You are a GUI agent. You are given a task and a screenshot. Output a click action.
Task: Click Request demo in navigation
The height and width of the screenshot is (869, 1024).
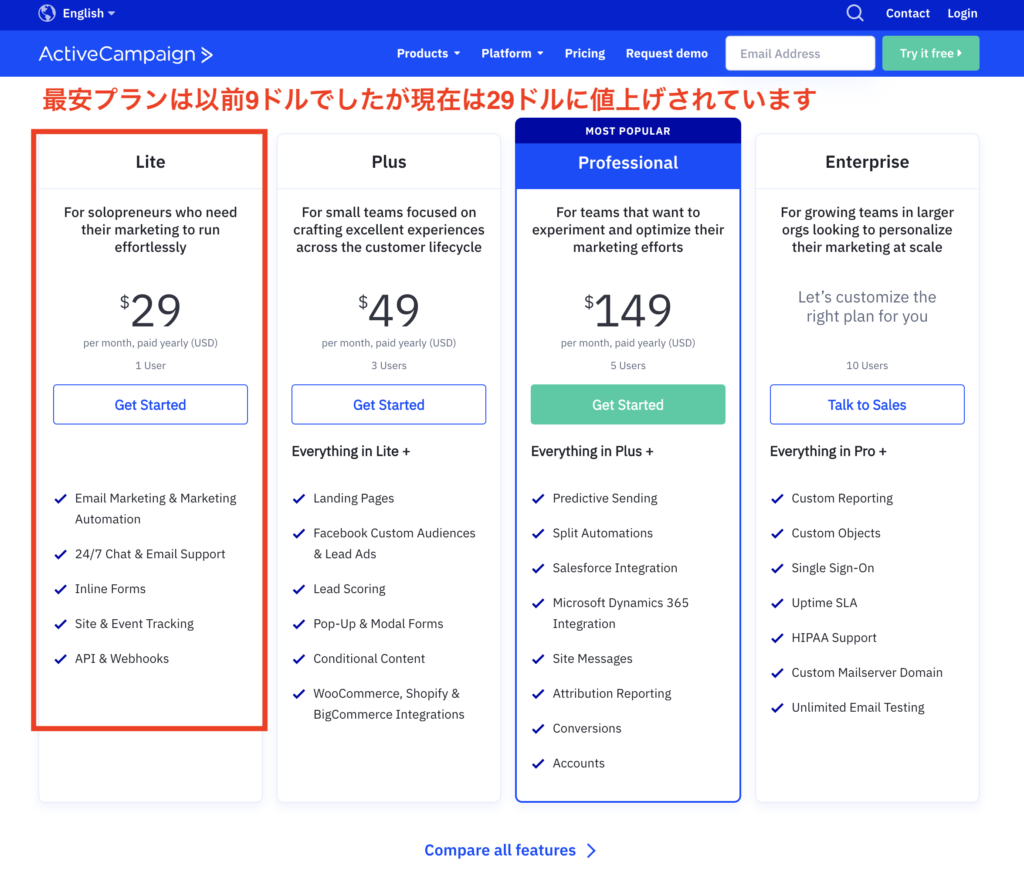667,54
